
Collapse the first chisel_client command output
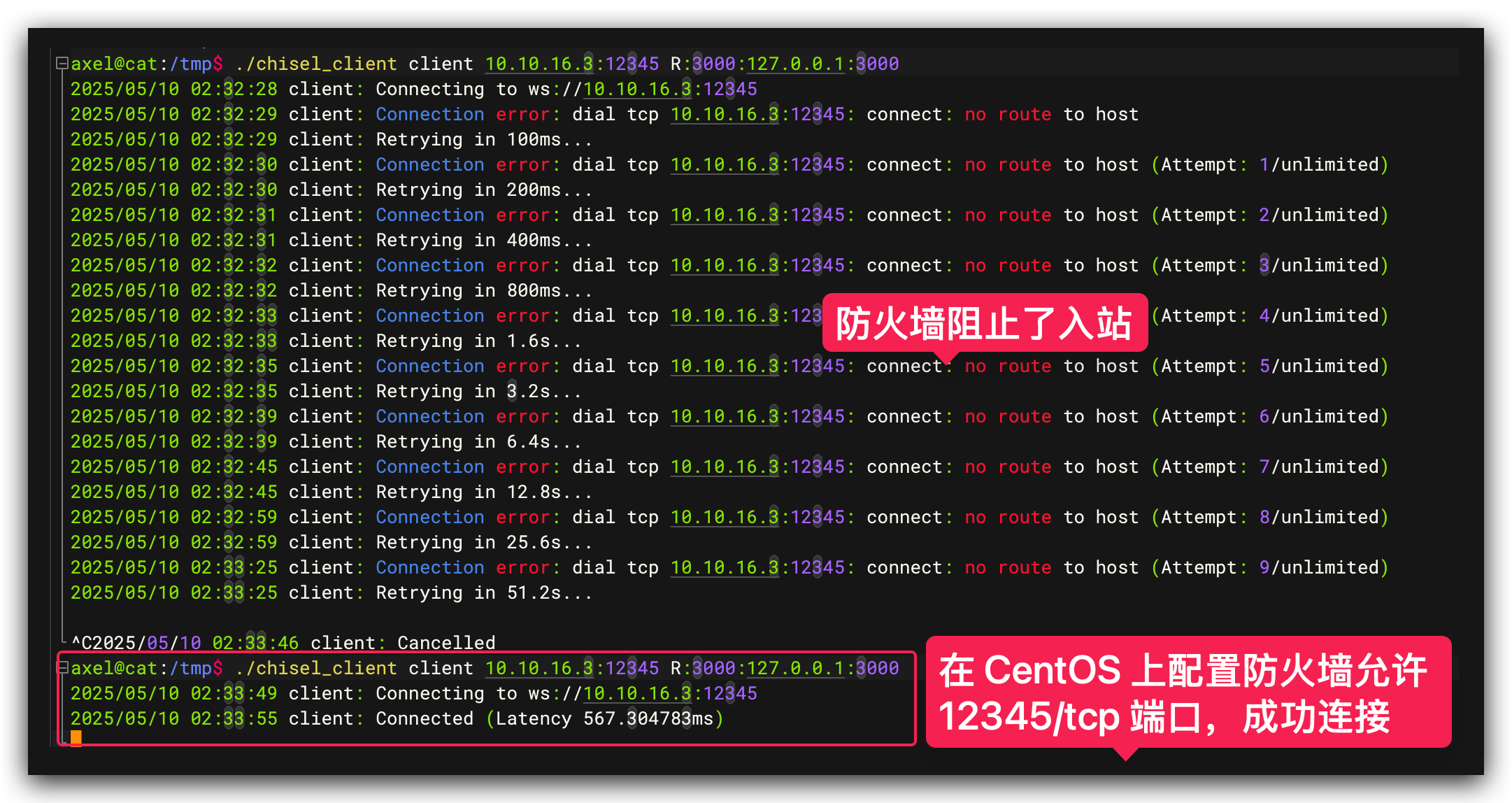(x=62, y=63)
